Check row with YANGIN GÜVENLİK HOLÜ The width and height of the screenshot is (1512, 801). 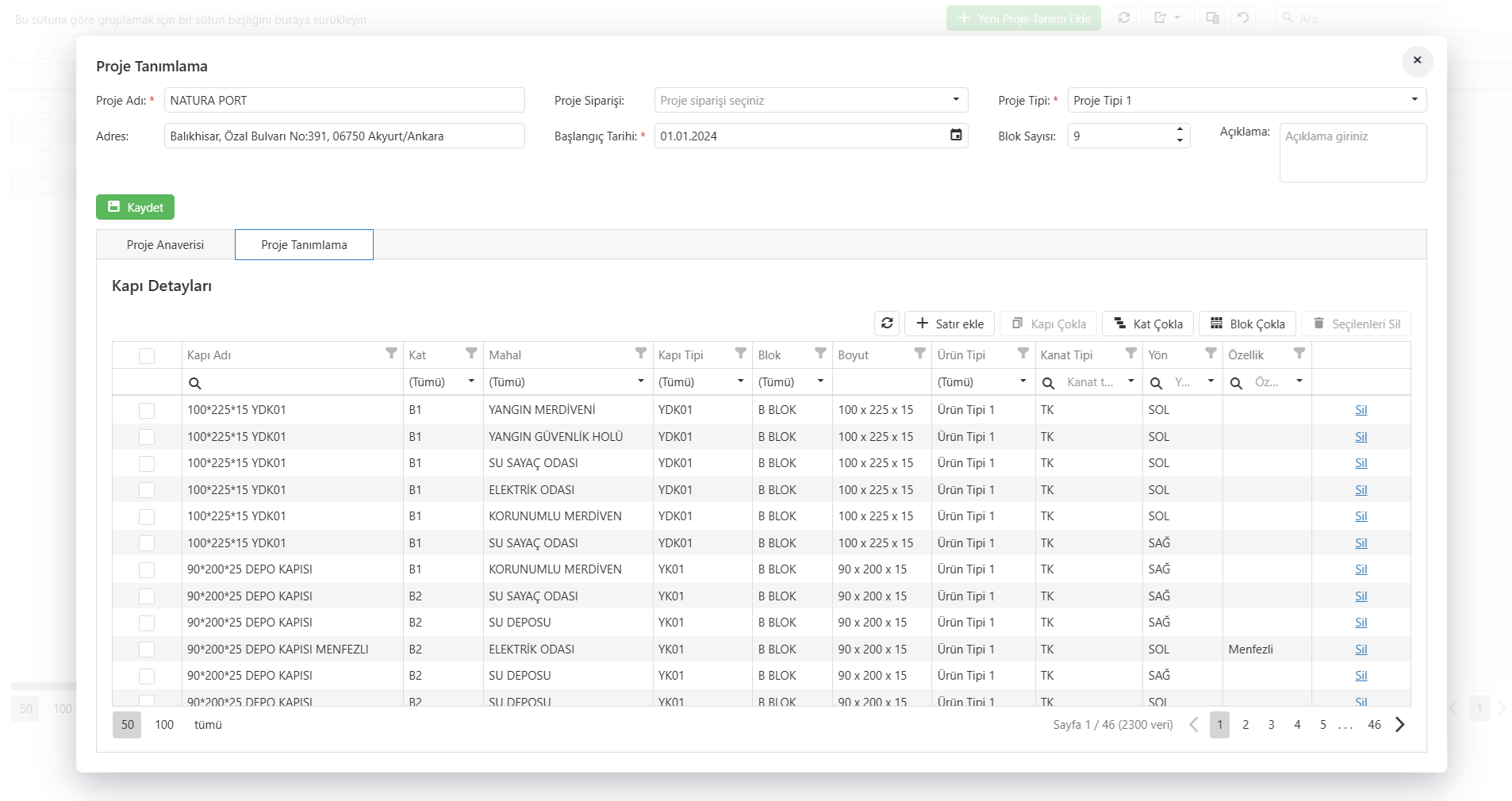tap(147, 437)
